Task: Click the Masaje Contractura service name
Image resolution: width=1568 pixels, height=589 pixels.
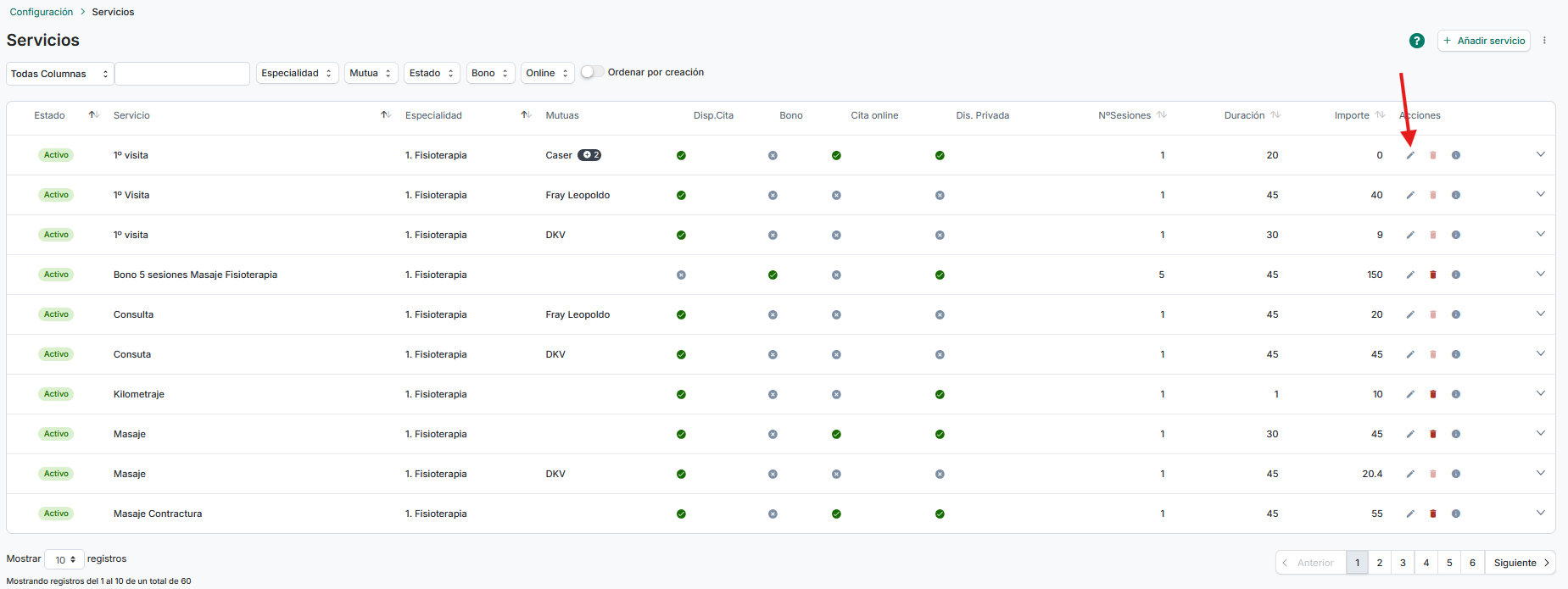Action: 158,514
